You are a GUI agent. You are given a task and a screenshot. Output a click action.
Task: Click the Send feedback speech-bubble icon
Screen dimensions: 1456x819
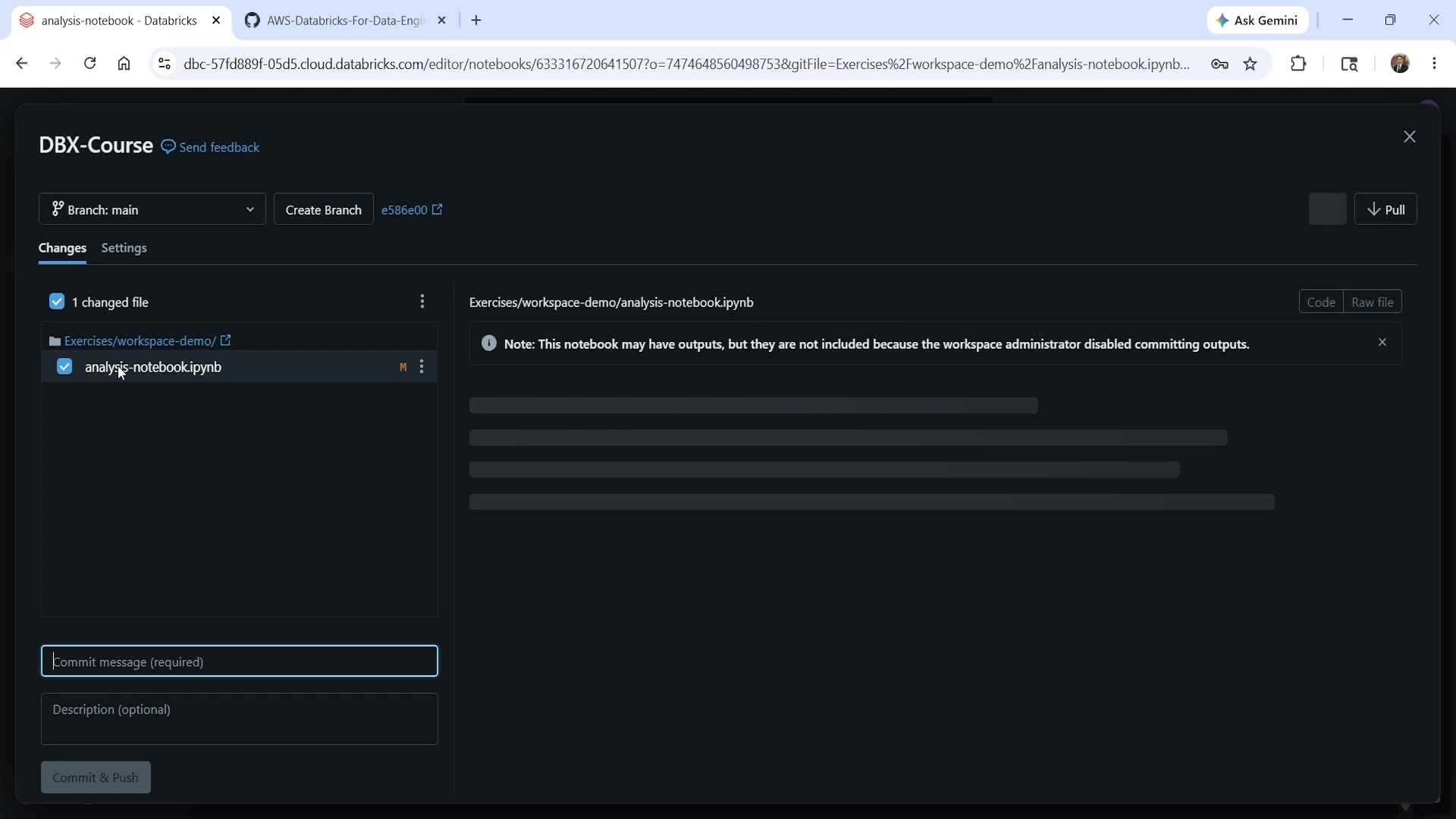point(168,146)
